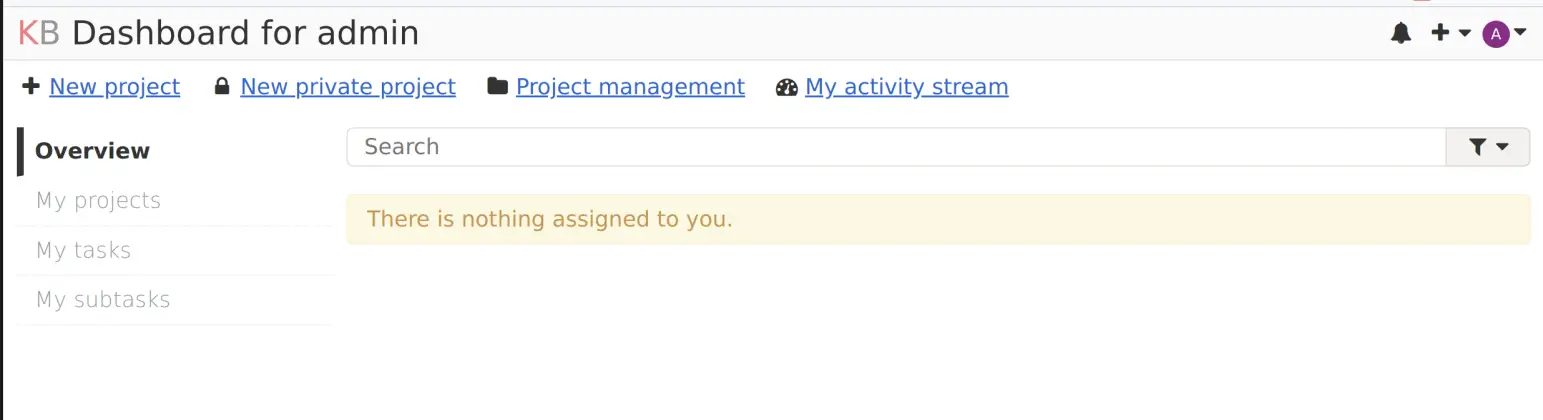Open the admin avatar user menu
The height and width of the screenshot is (420, 1543).
click(x=1504, y=34)
